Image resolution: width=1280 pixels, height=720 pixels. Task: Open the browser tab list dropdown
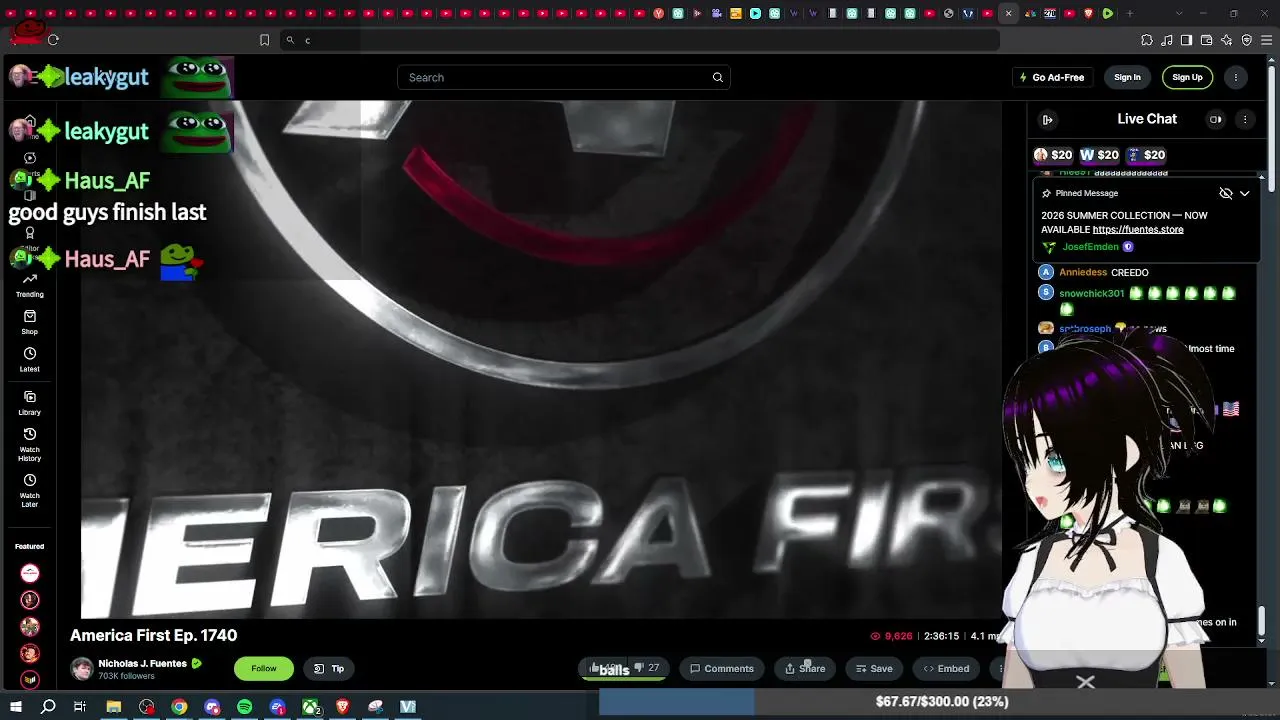click(x=1179, y=13)
